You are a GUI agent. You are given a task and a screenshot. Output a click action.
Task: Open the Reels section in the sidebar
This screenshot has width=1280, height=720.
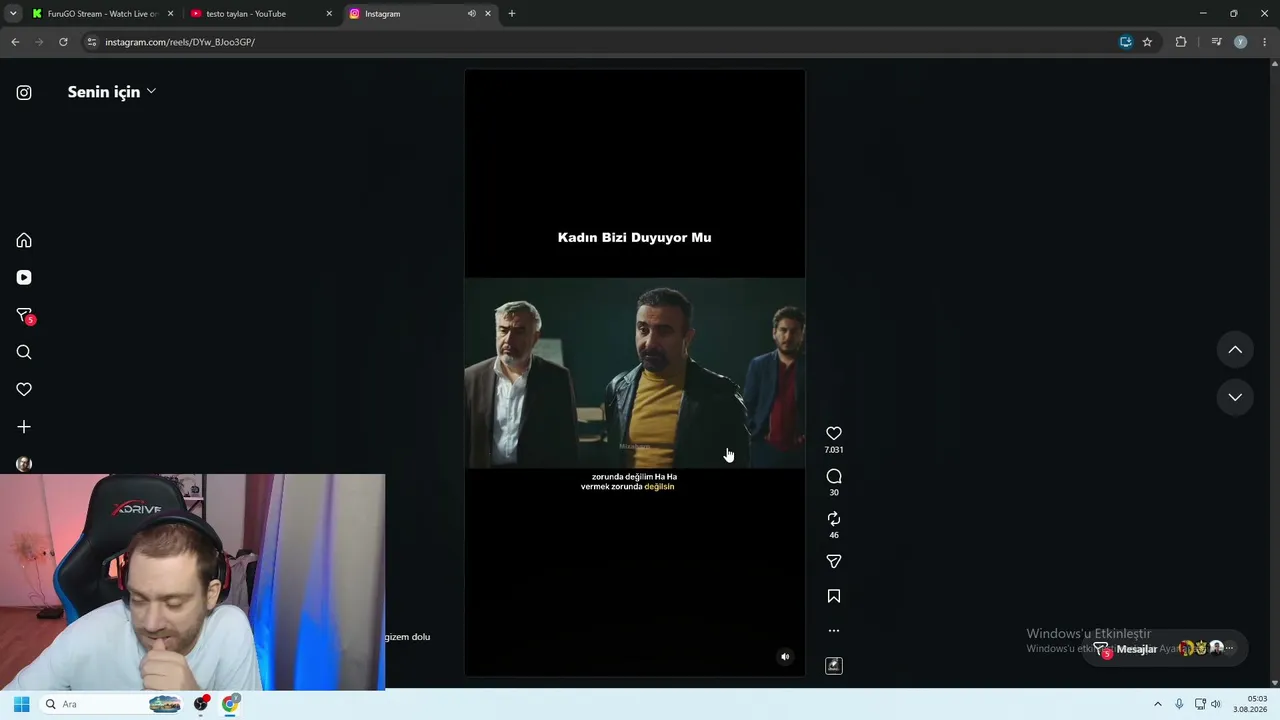coord(24,278)
